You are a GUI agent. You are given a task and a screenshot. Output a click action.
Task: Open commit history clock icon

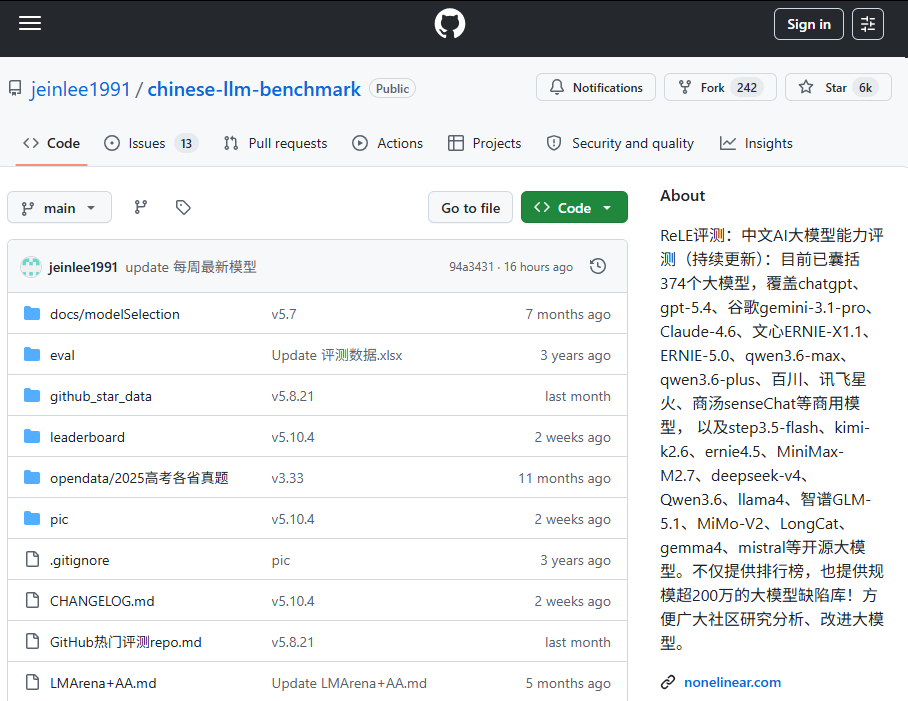[x=598, y=266]
